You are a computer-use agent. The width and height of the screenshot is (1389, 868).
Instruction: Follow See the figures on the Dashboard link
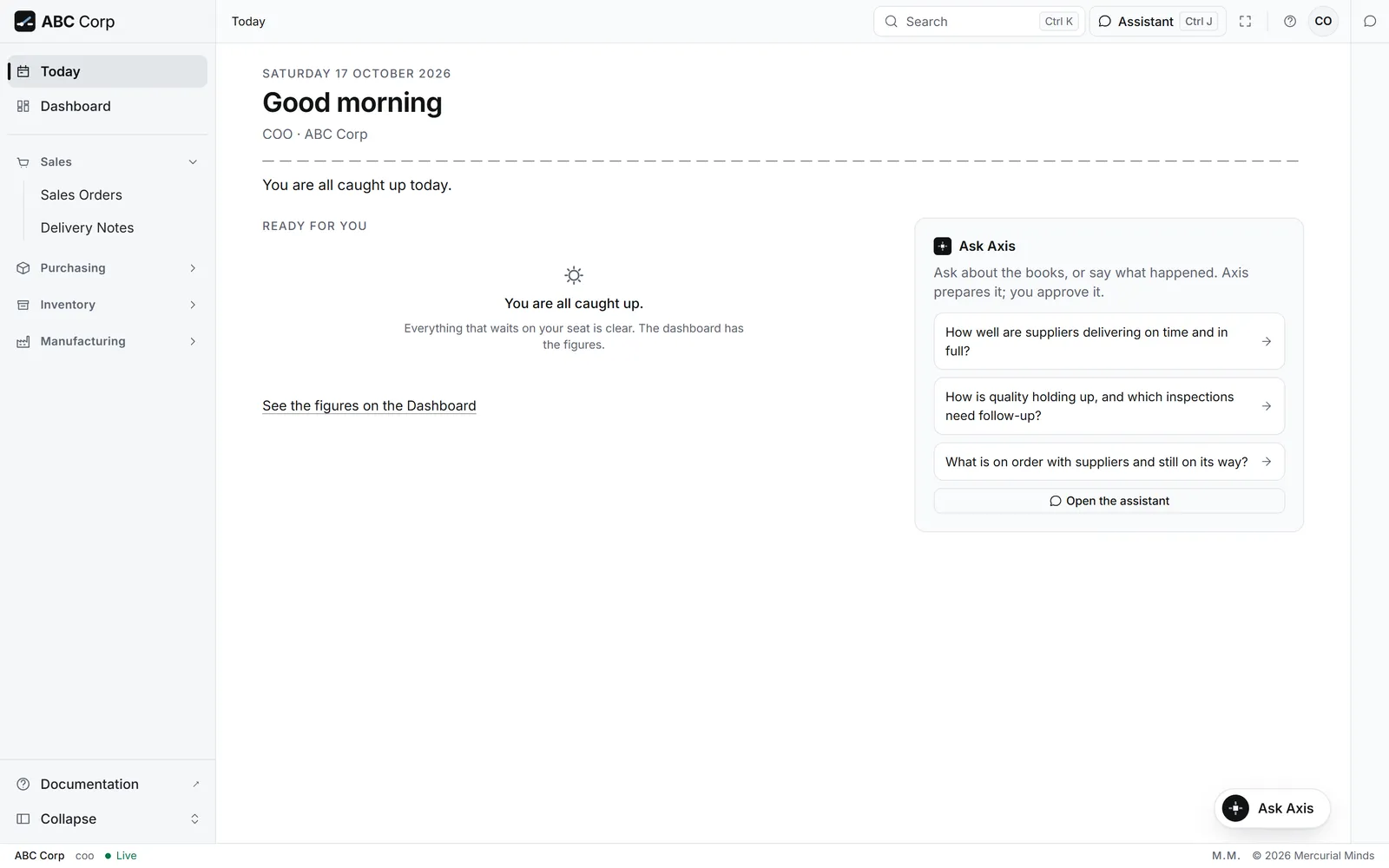pos(369,405)
